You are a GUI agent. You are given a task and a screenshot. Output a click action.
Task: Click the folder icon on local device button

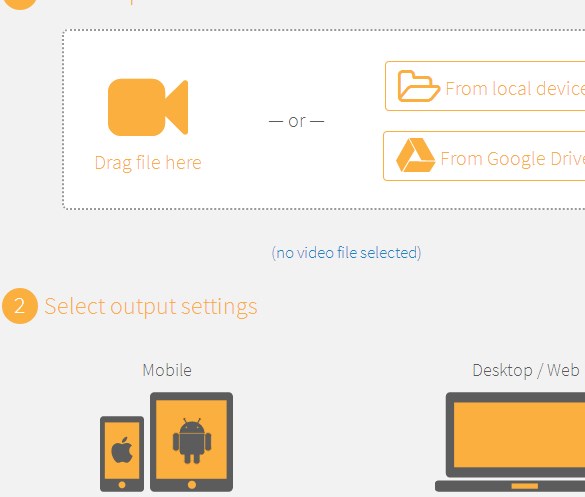tap(418, 86)
